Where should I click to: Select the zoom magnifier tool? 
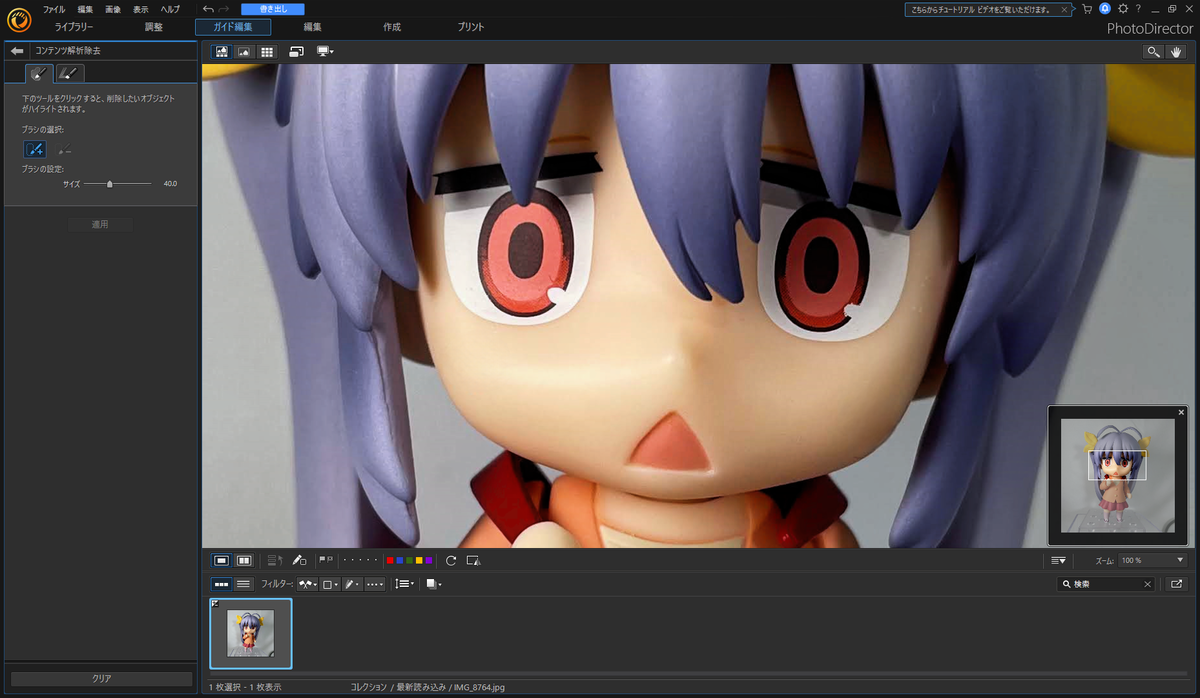[x=1154, y=51]
